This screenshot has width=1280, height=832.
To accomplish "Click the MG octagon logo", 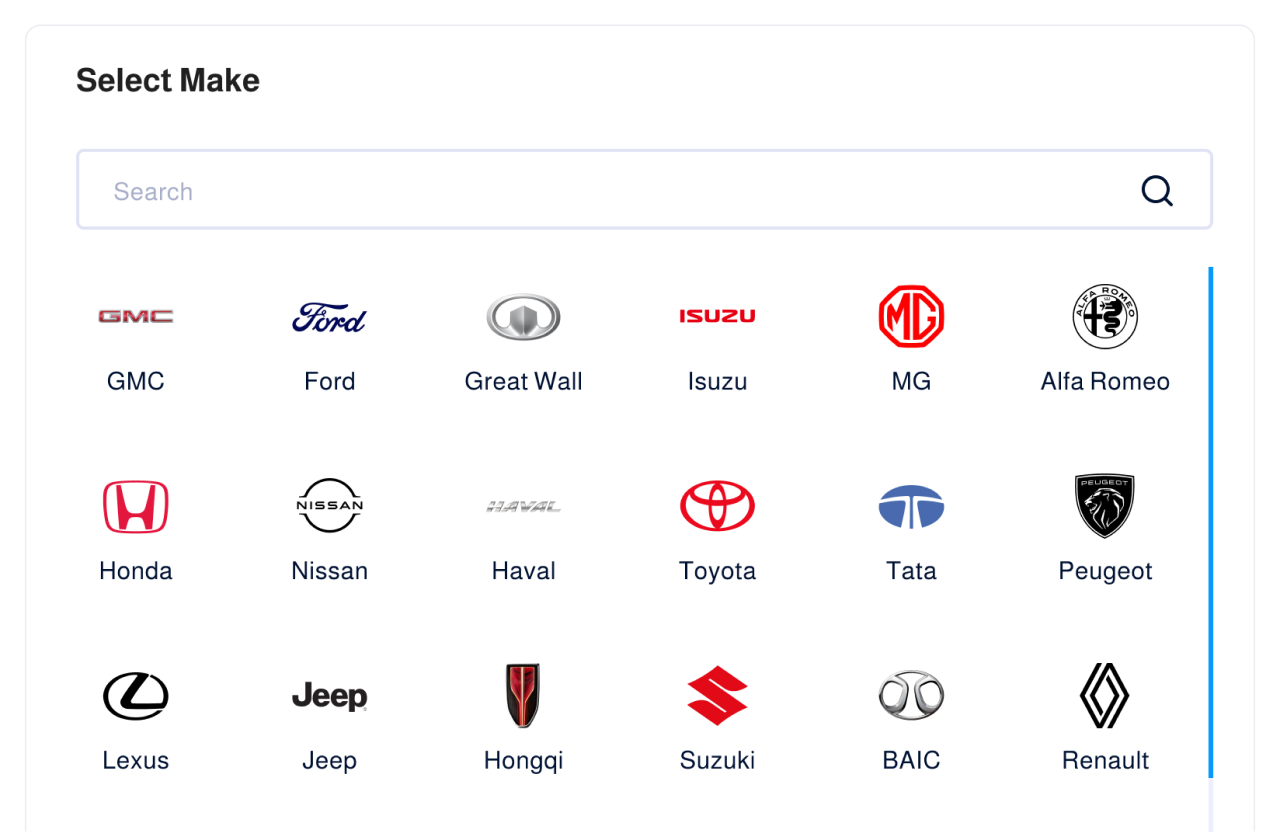I will (x=911, y=316).
